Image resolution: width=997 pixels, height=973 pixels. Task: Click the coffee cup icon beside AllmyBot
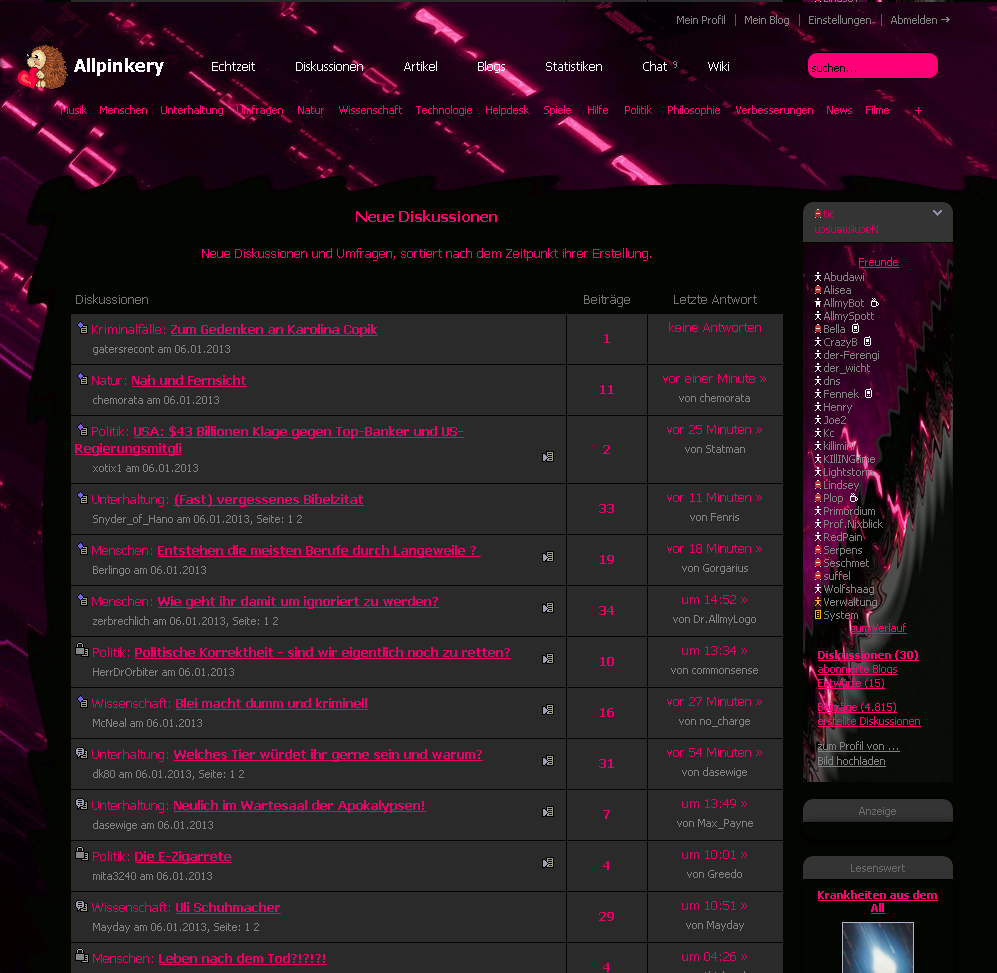tap(874, 303)
